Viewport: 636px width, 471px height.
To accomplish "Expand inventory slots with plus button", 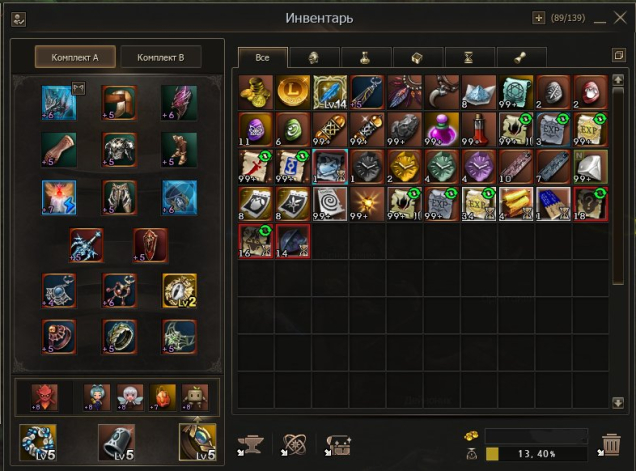I will tap(538, 18).
